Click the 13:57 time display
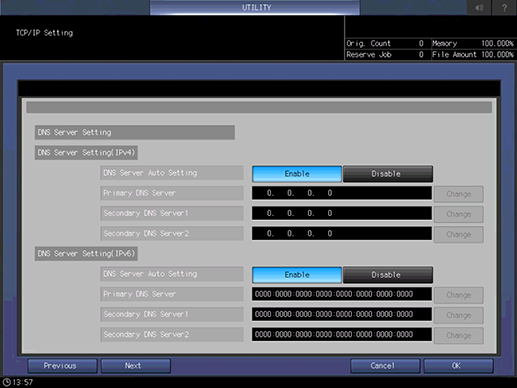Viewport: 517px width, 388px height. coord(23,382)
